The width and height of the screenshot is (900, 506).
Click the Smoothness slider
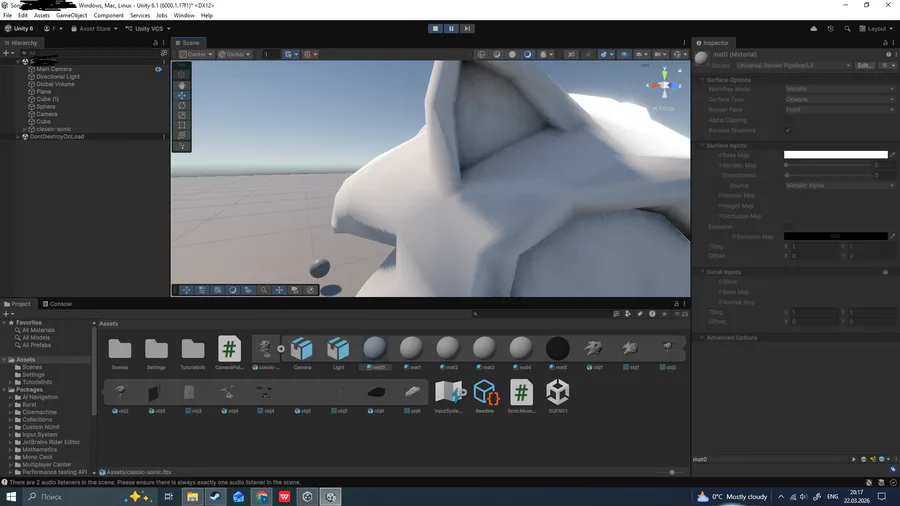tap(828, 176)
